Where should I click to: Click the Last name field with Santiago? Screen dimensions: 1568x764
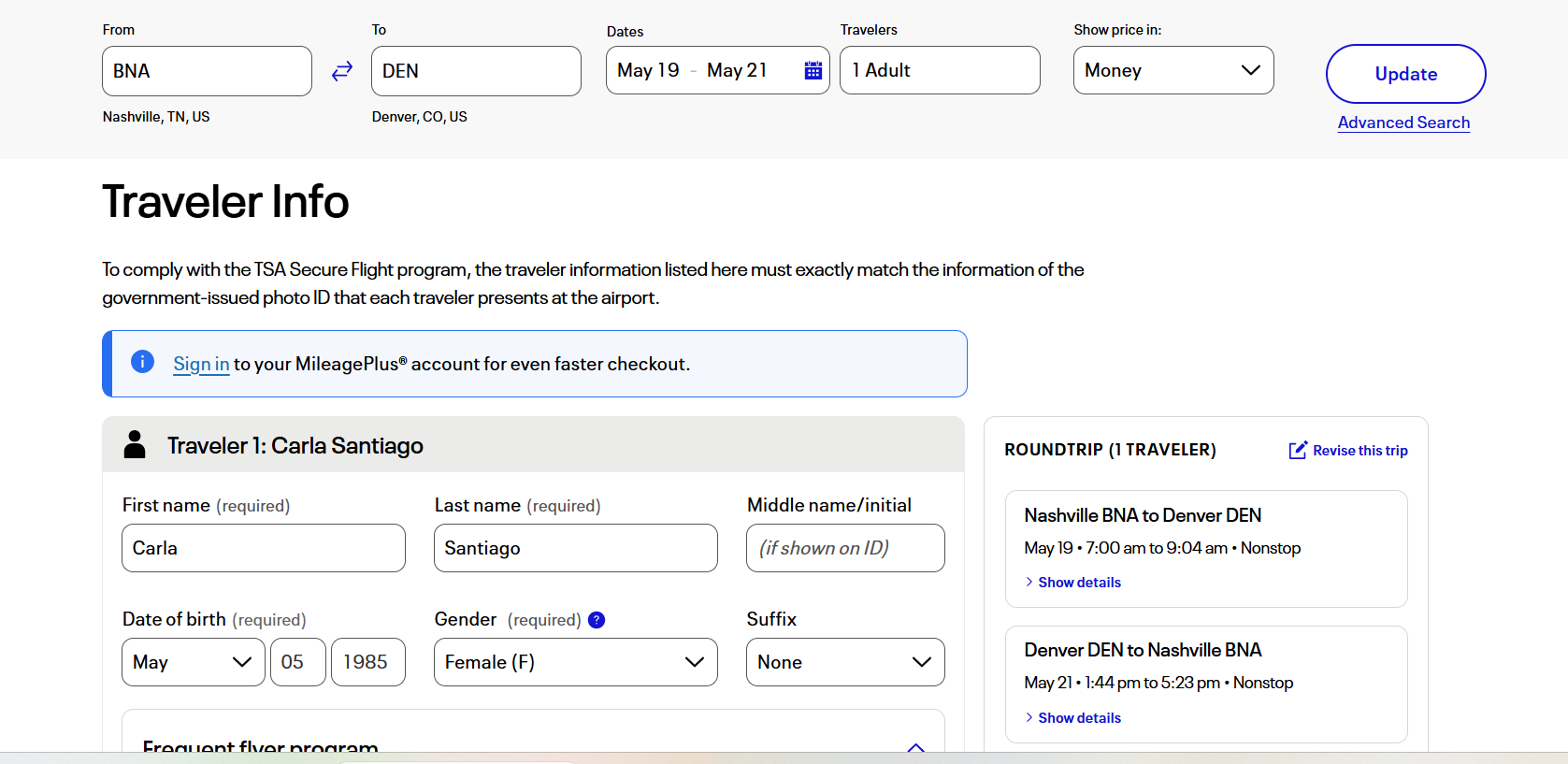(x=576, y=548)
